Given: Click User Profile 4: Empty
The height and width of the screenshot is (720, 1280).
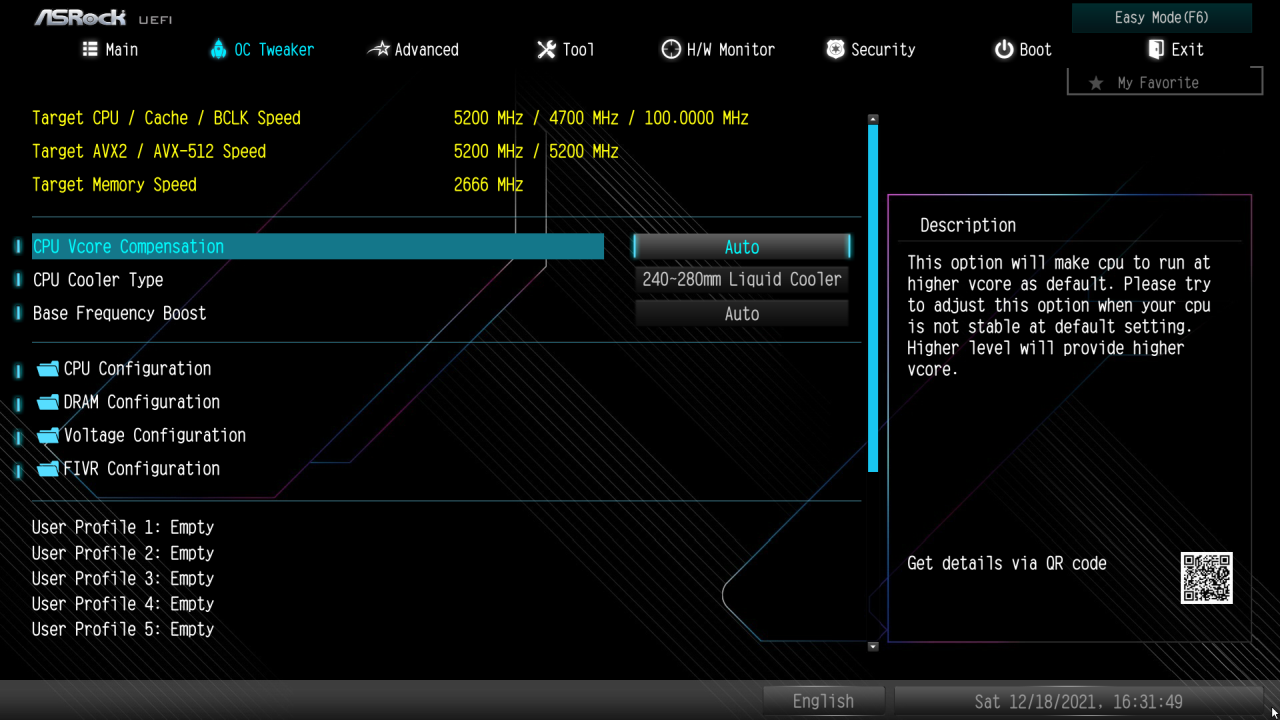Looking at the screenshot, I should point(123,604).
